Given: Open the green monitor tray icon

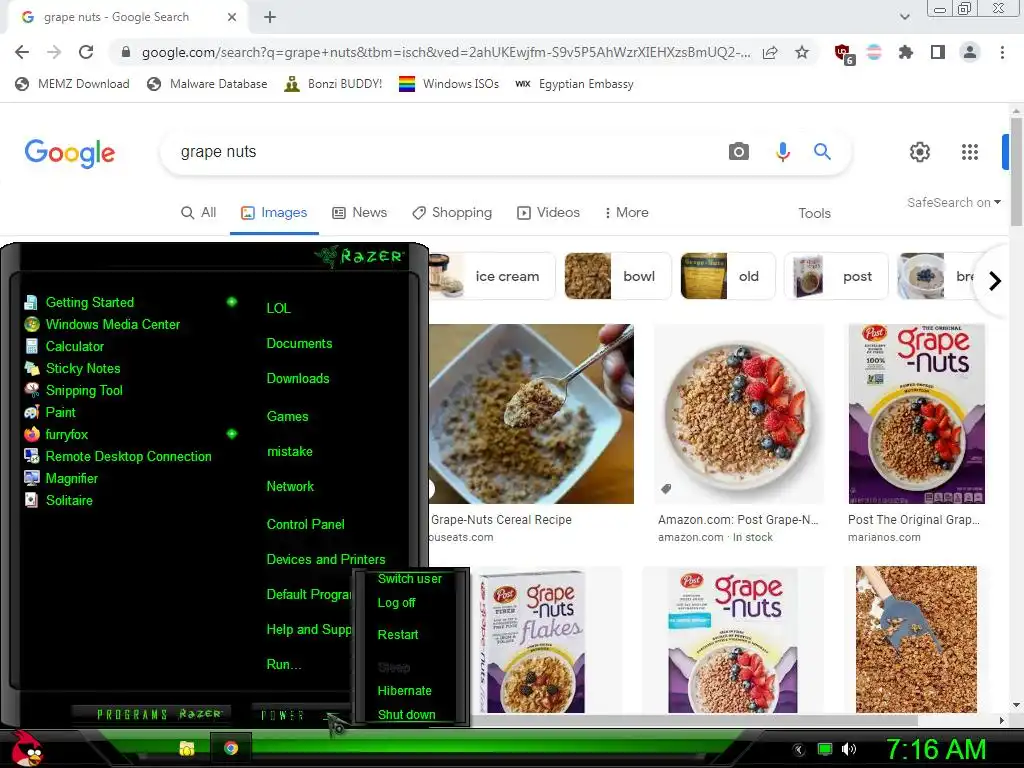Looking at the screenshot, I should [825, 749].
